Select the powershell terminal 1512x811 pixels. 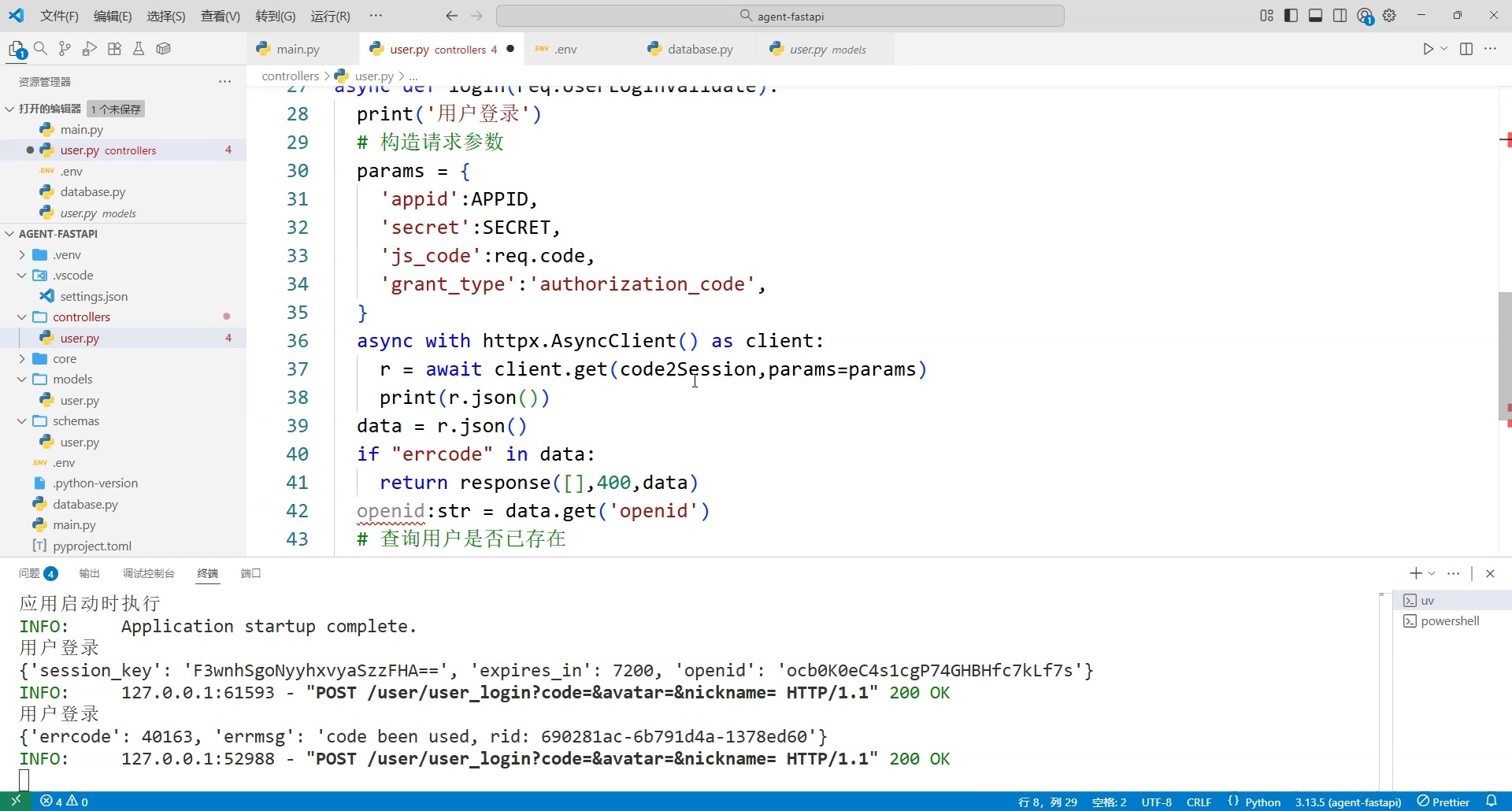pyautogui.click(x=1450, y=621)
